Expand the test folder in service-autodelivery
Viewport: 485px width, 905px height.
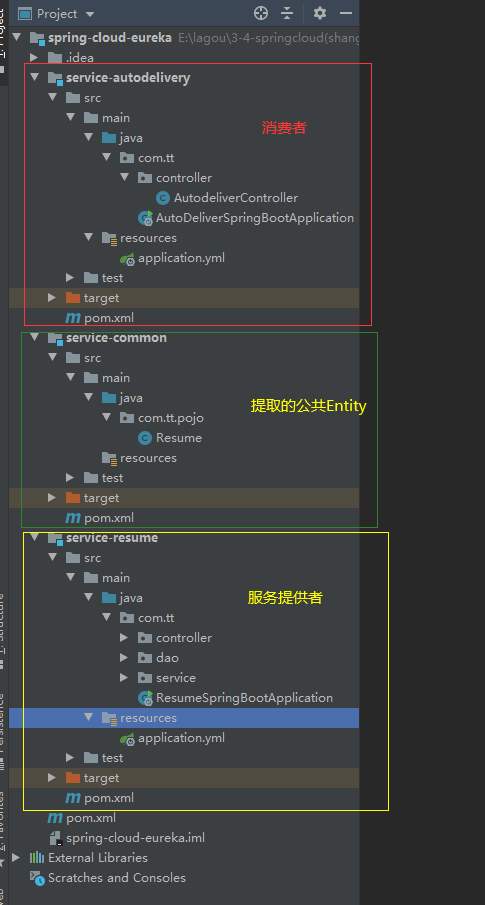pyautogui.click(x=70, y=278)
